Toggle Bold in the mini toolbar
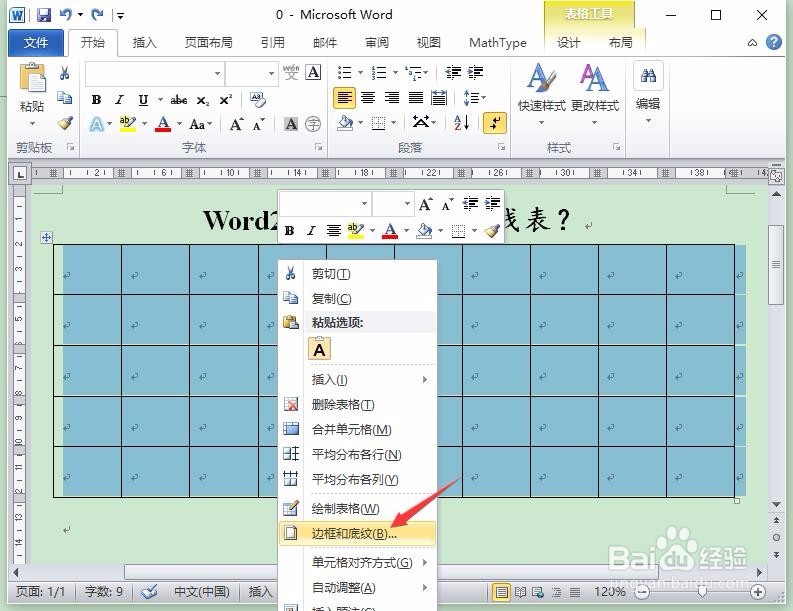793x611 pixels. 289,231
